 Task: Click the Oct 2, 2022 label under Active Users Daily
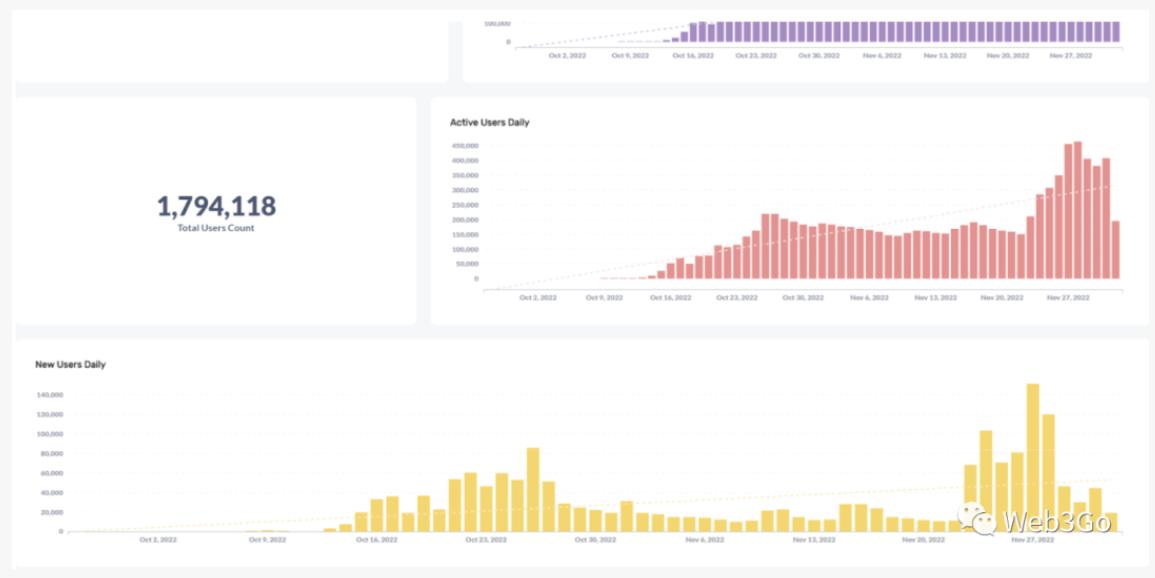coord(539,298)
